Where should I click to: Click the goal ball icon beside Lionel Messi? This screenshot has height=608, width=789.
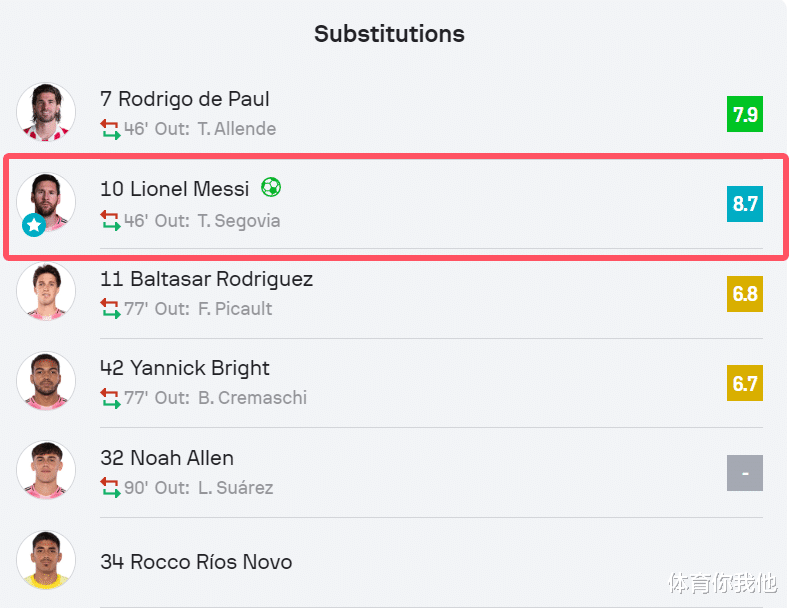click(x=271, y=187)
